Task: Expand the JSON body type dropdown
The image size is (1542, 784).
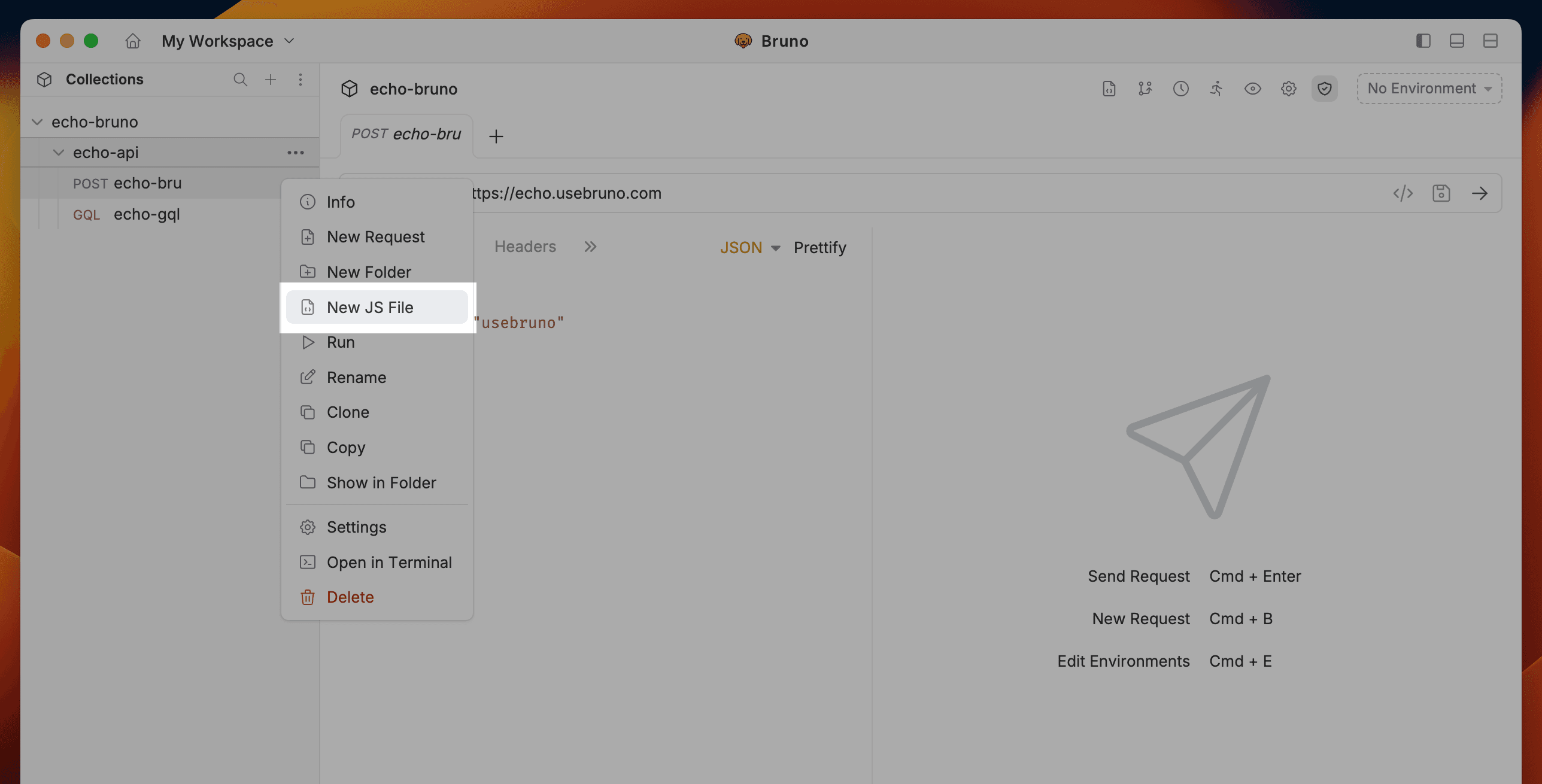Action: [749, 247]
